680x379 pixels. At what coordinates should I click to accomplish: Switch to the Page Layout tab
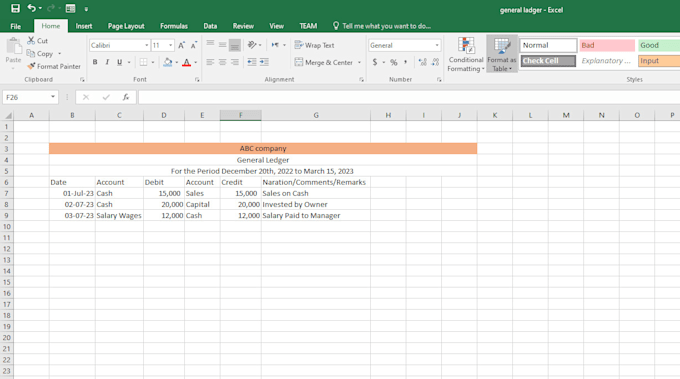[126, 26]
